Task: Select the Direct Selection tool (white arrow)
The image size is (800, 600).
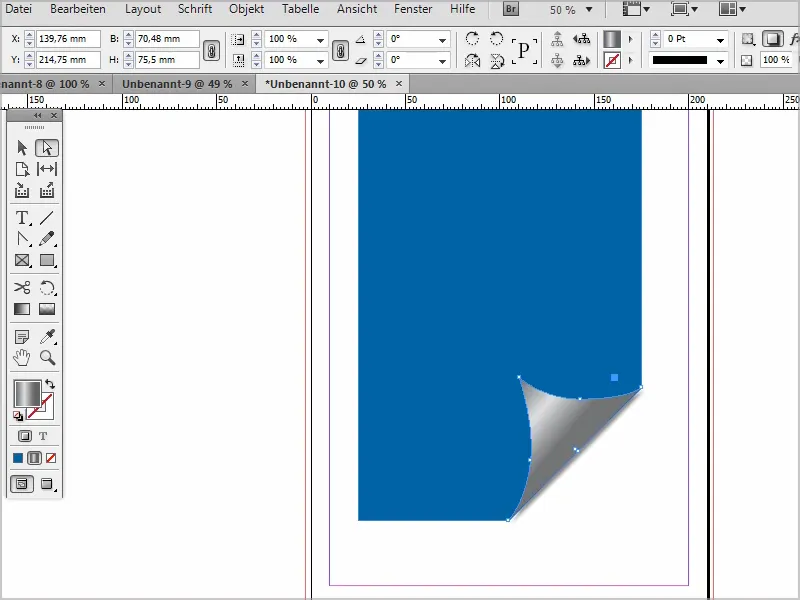Action: [47, 148]
